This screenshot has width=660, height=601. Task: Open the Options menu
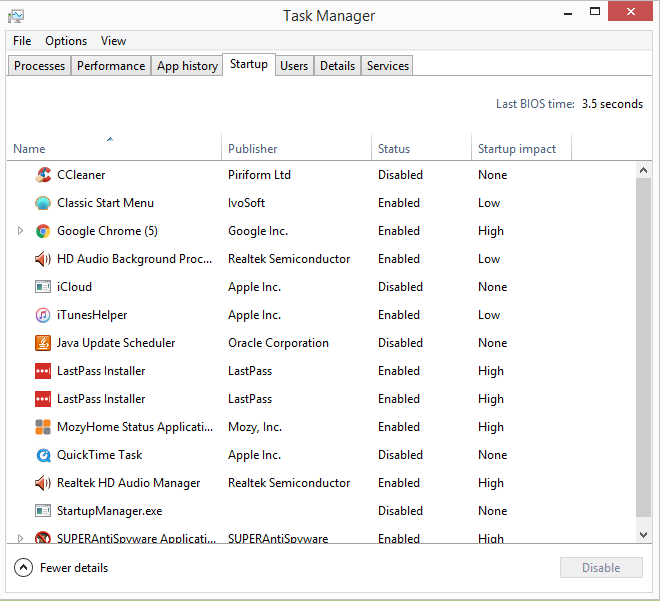pyautogui.click(x=66, y=41)
